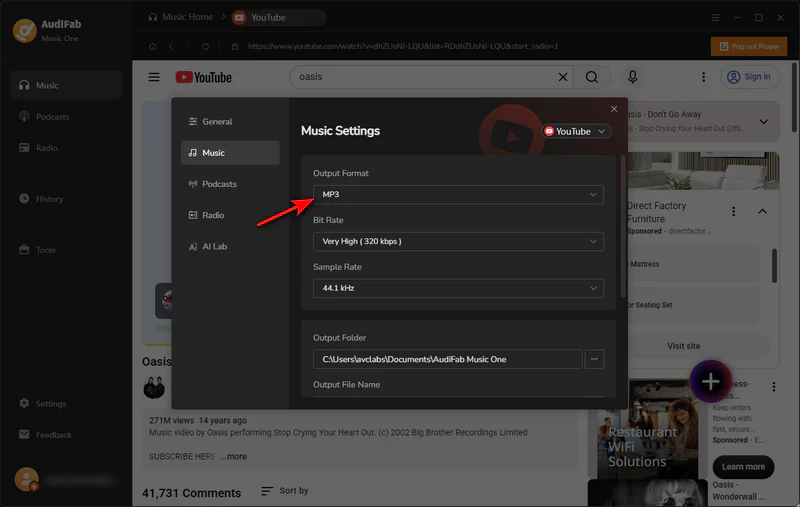Expand description with ...more link
Screen dimensions: 800x507
pos(234,457)
